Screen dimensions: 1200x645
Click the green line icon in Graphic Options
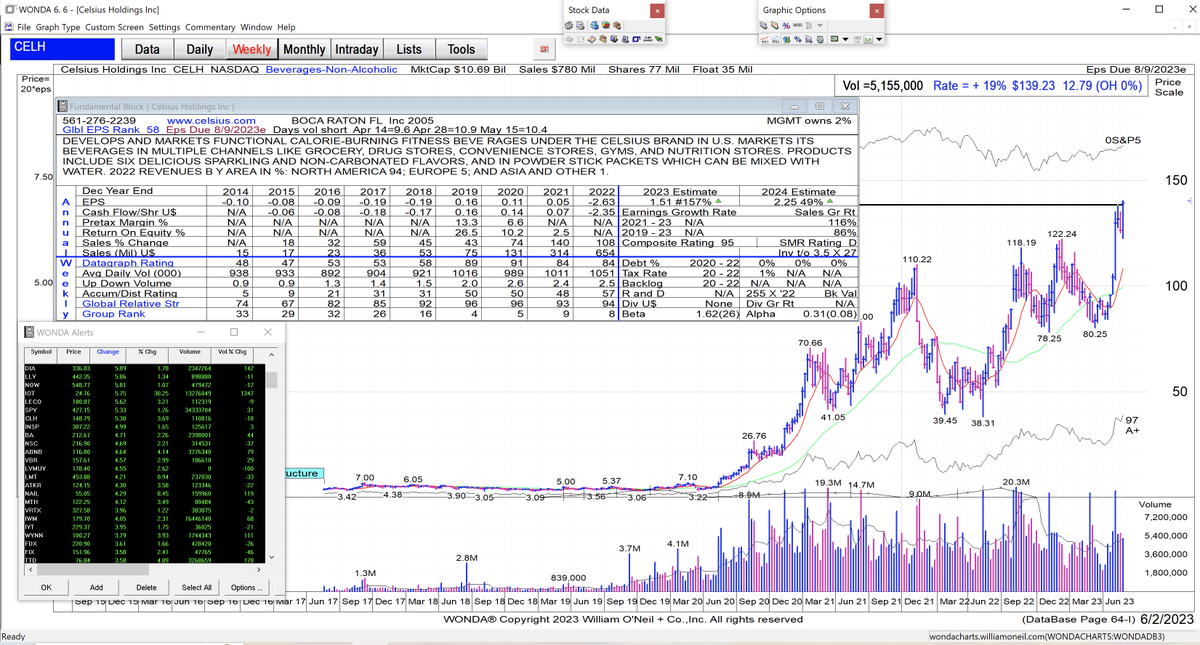[x=868, y=39]
